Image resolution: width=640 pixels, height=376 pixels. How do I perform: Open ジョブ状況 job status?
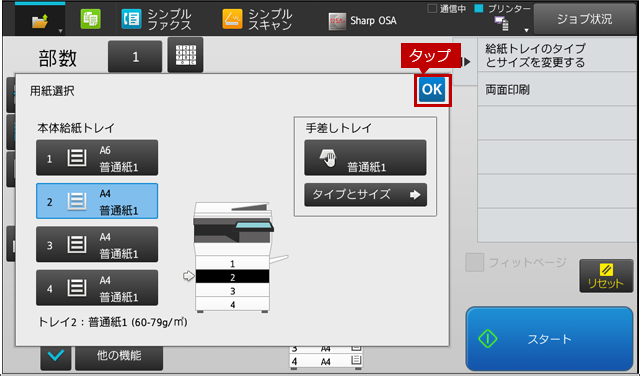[584, 19]
